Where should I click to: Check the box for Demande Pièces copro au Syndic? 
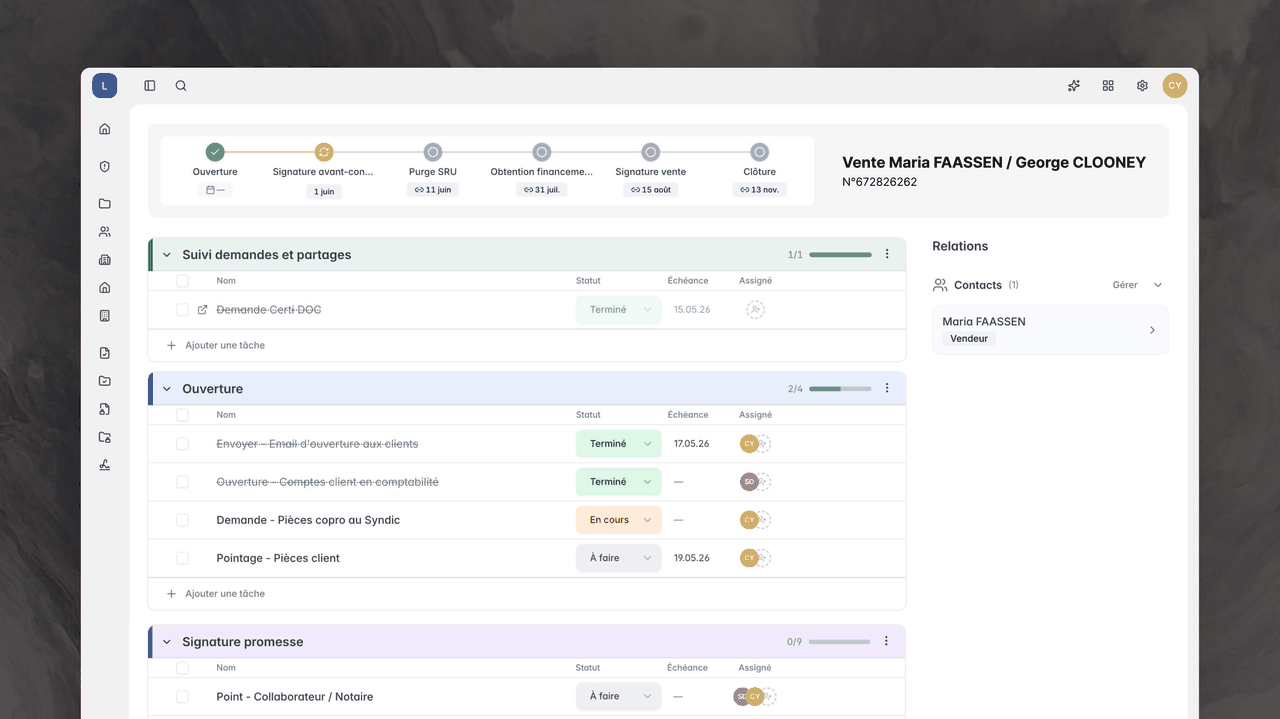click(182, 520)
